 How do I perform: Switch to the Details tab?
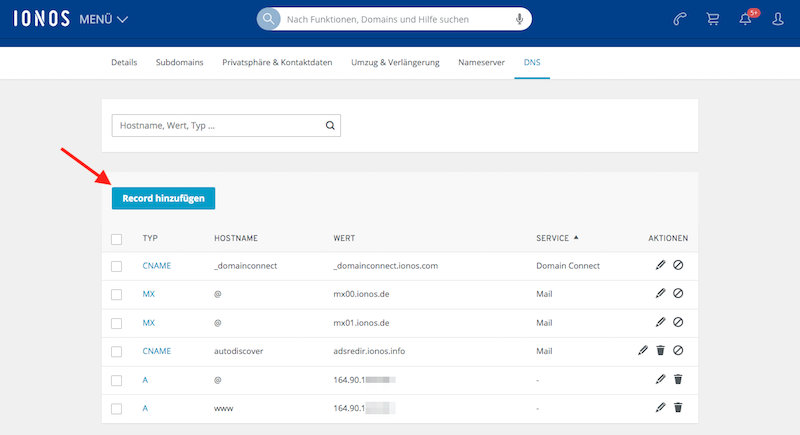(124, 62)
